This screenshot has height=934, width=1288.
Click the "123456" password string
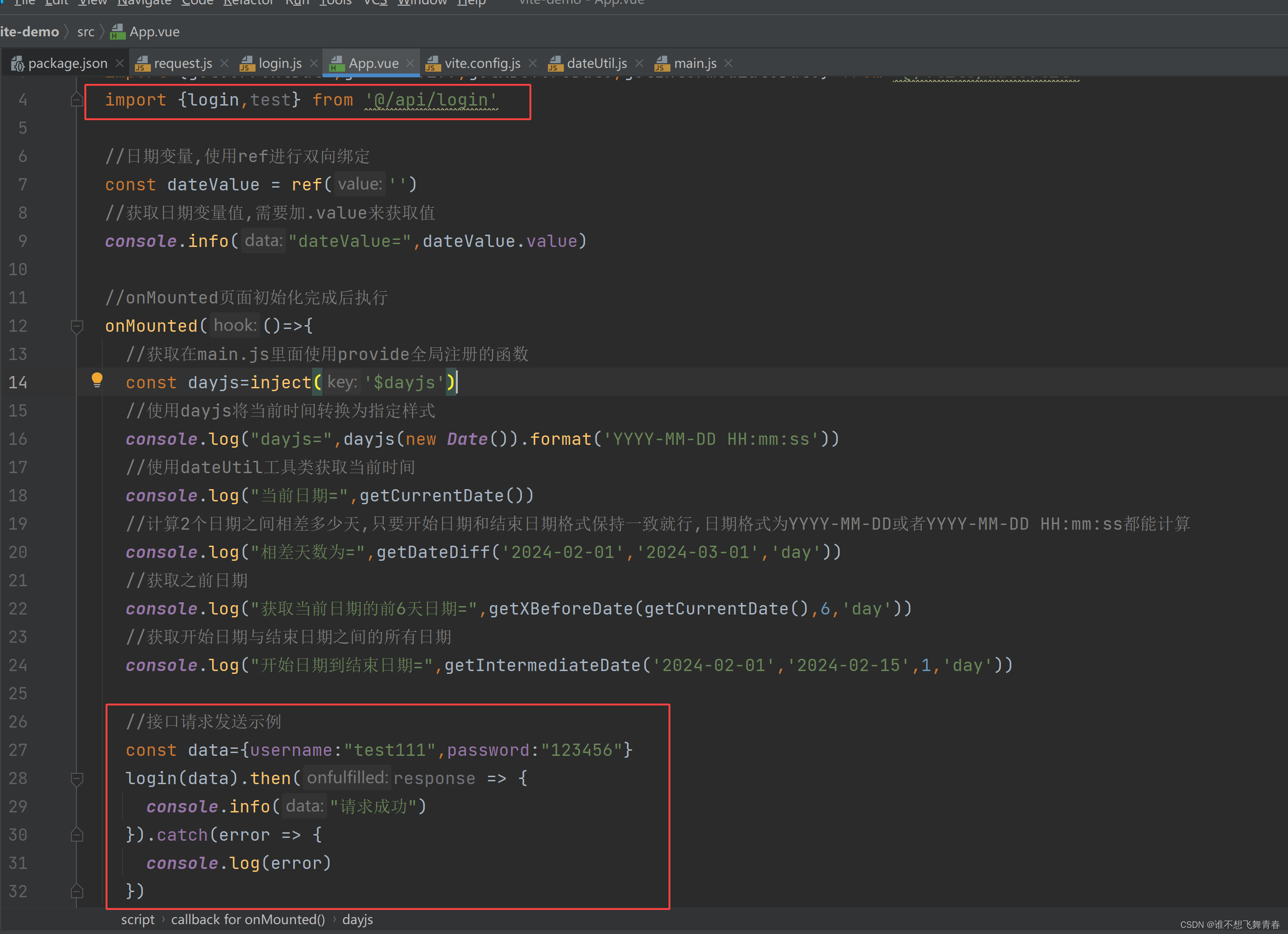click(581, 750)
